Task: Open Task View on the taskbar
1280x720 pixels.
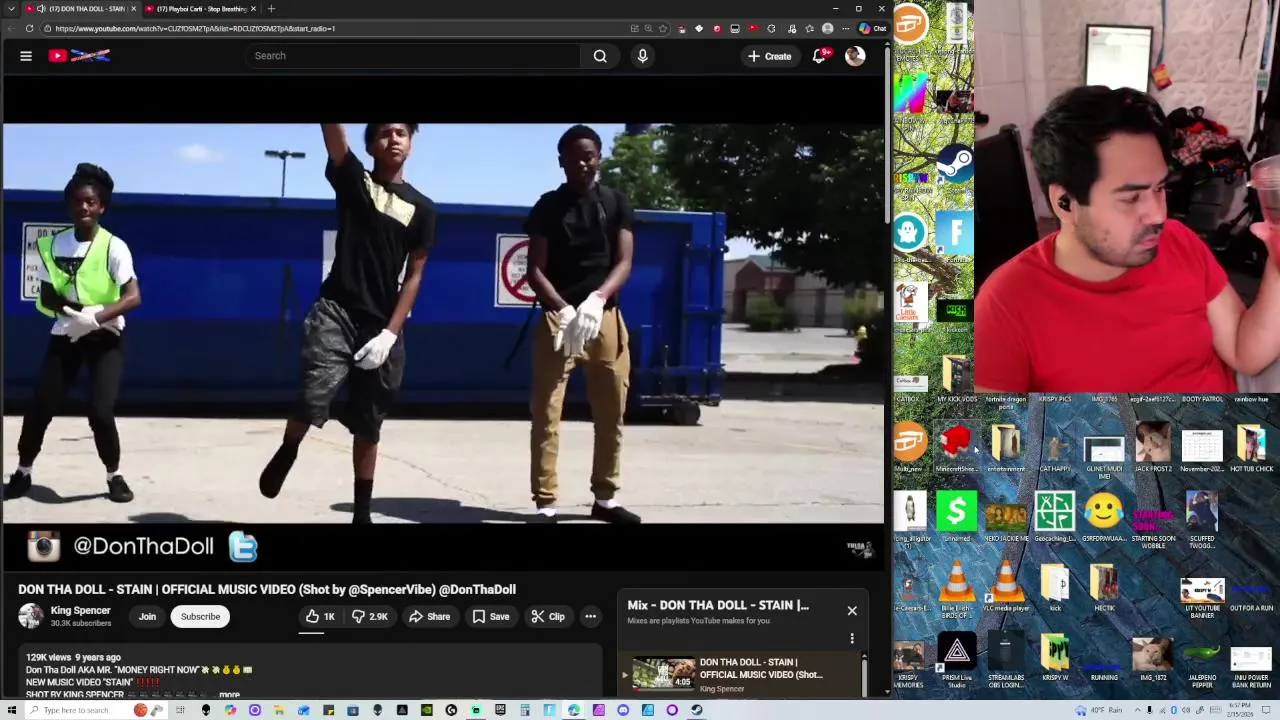Action: pos(180,710)
